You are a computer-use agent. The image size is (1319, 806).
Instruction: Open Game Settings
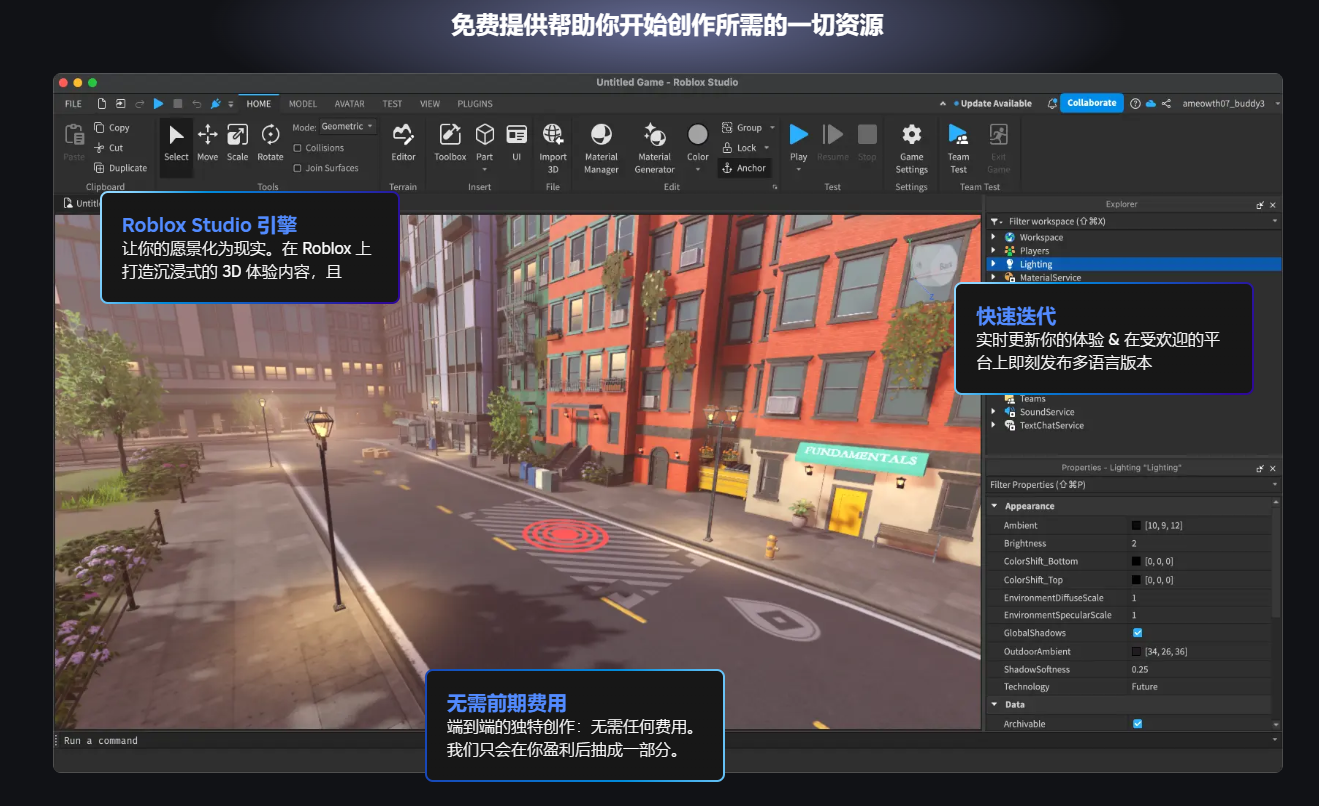(911, 148)
